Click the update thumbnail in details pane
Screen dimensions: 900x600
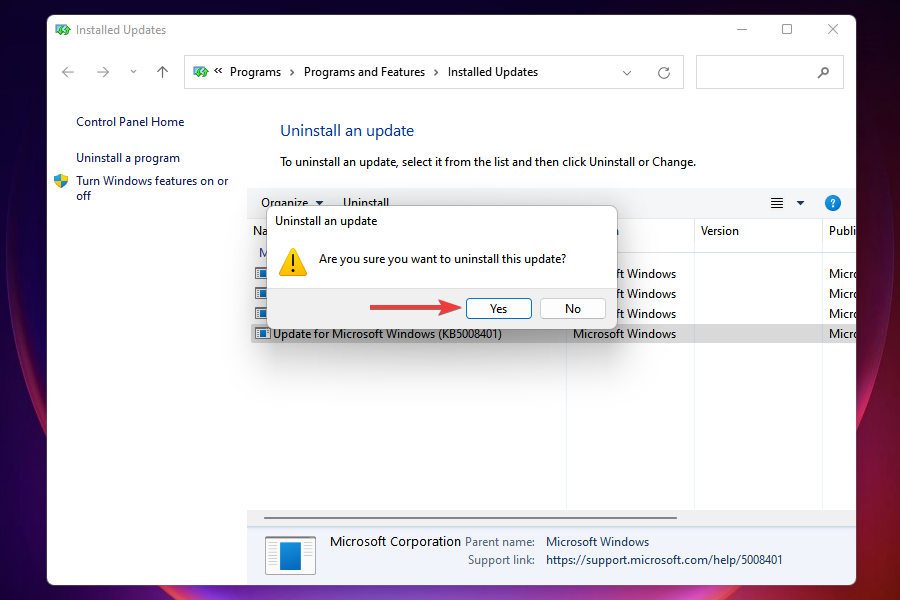click(x=290, y=555)
